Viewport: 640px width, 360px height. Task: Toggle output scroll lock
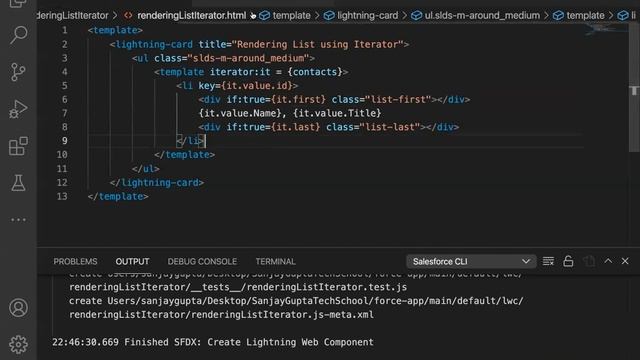click(x=568, y=261)
